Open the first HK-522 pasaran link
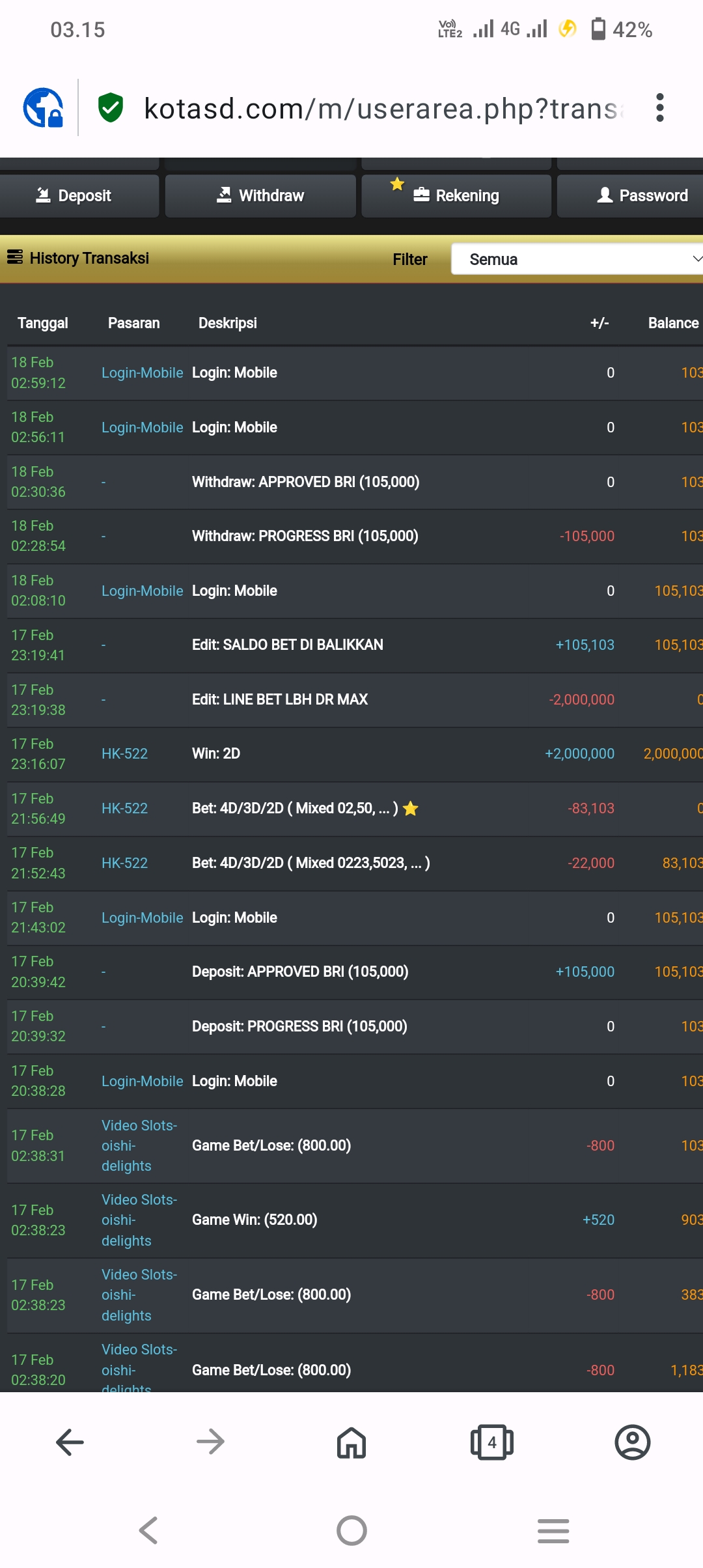The height and width of the screenshot is (1568, 703). [124, 753]
